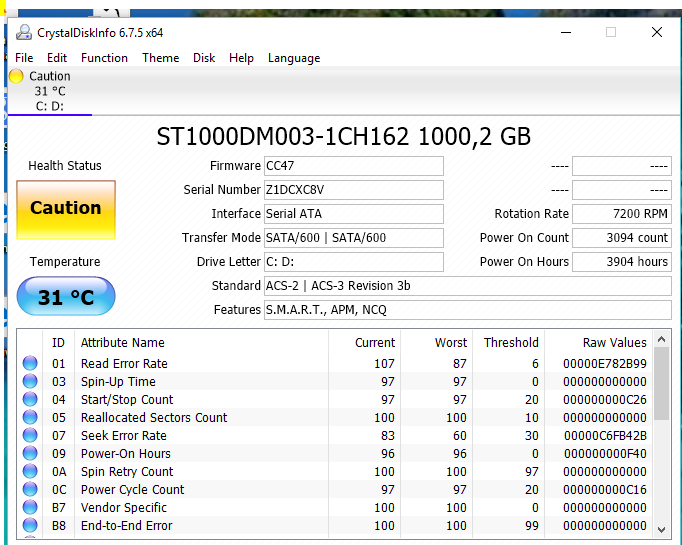Click raw value 000000000C16
682x545 pixels.
pyautogui.click(x=605, y=489)
